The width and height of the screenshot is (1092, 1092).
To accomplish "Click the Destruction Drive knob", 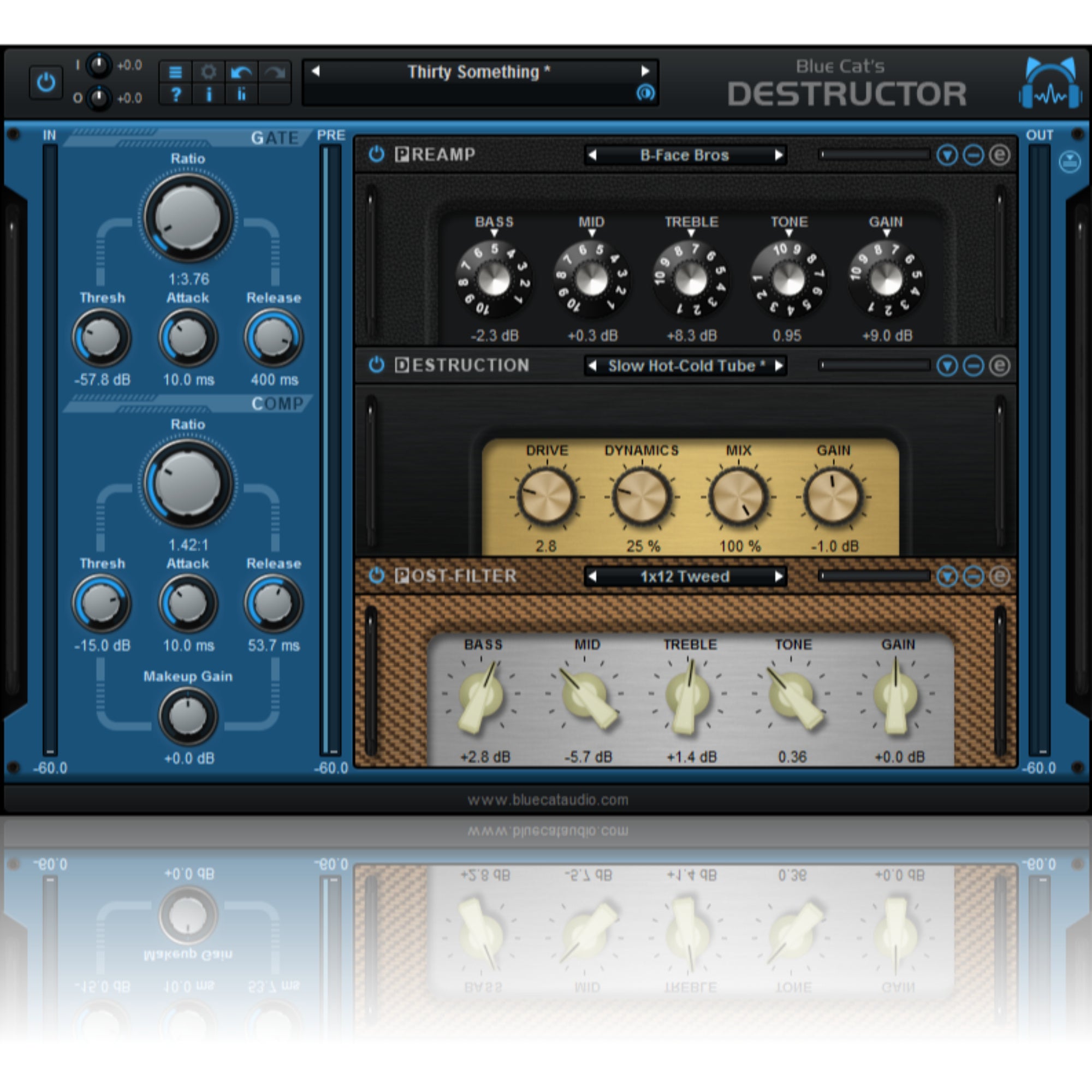I will (547, 496).
